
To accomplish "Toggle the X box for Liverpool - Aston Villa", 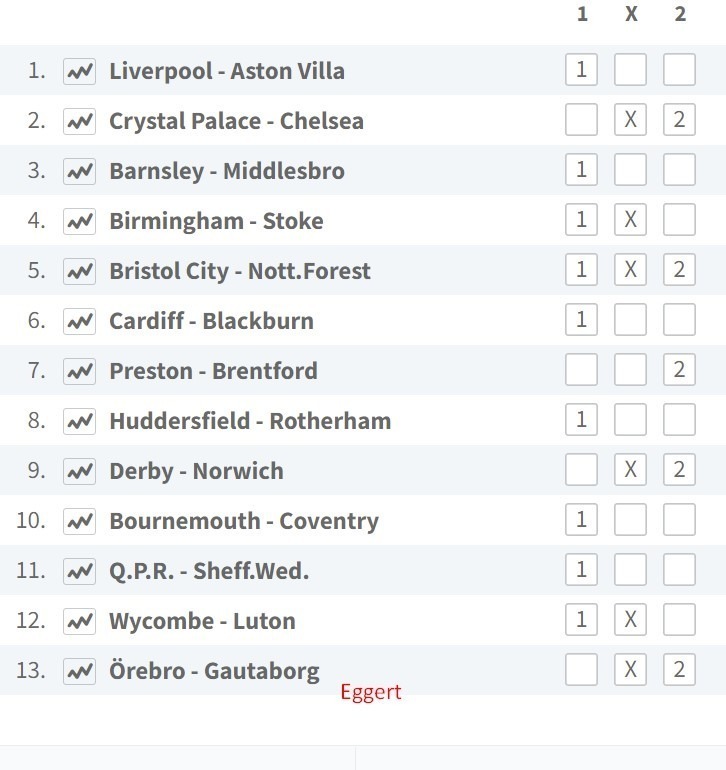I will 630,70.
